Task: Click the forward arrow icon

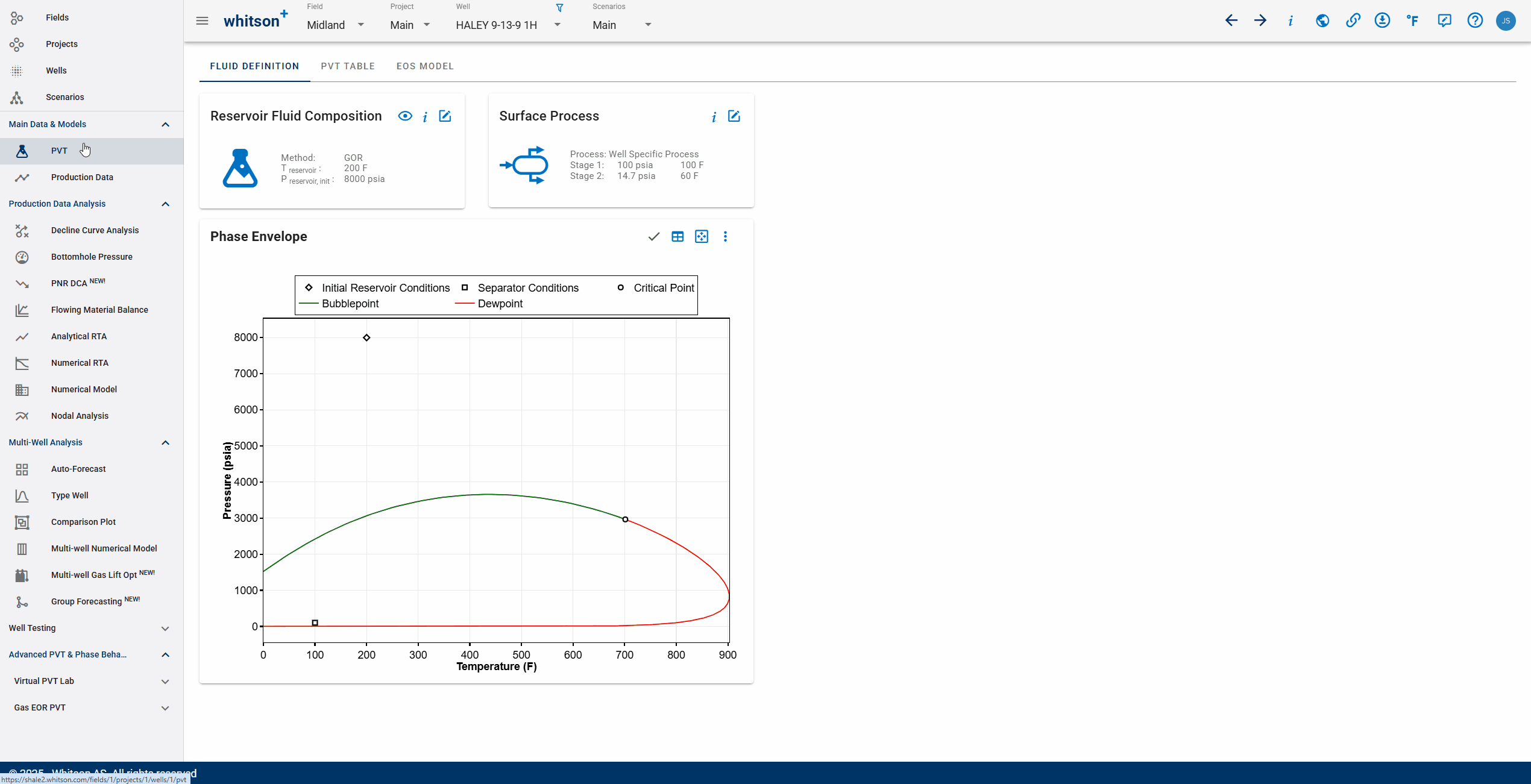Action: point(1260,20)
